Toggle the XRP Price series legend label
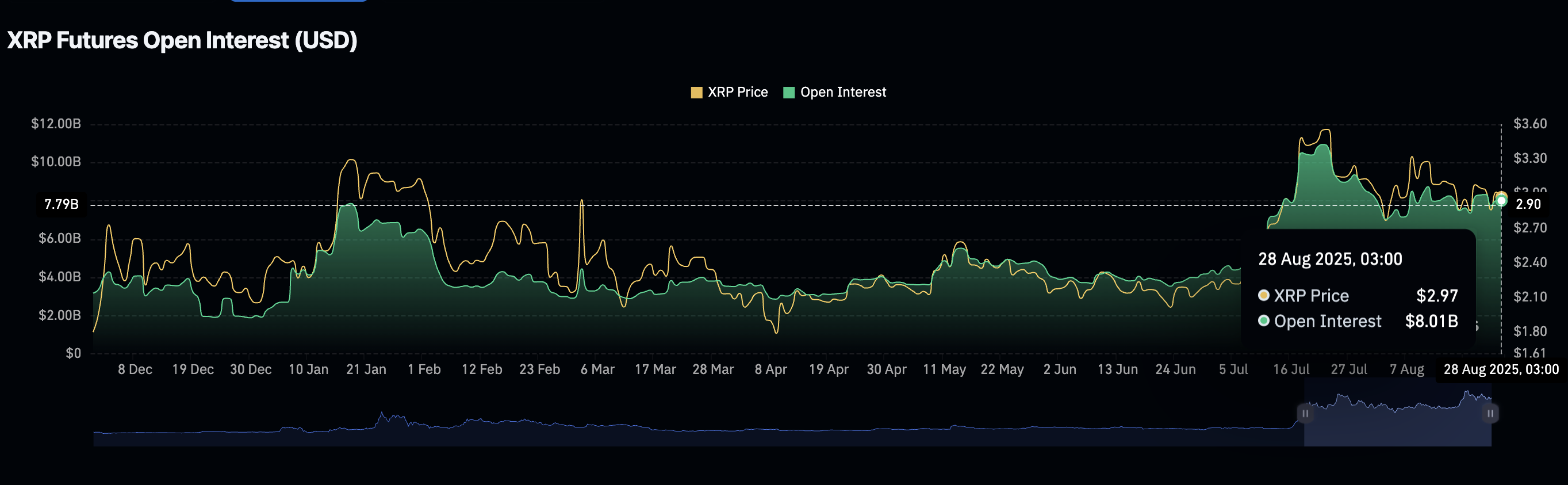The image size is (1568, 485). tap(737, 92)
